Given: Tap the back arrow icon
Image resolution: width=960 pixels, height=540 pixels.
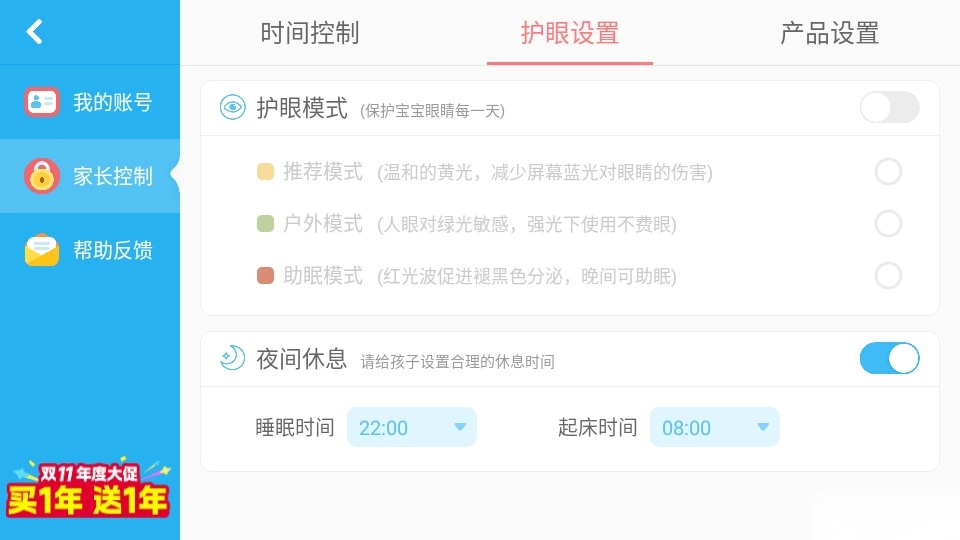Looking at the screenshot, I should (x=35, y=32).
